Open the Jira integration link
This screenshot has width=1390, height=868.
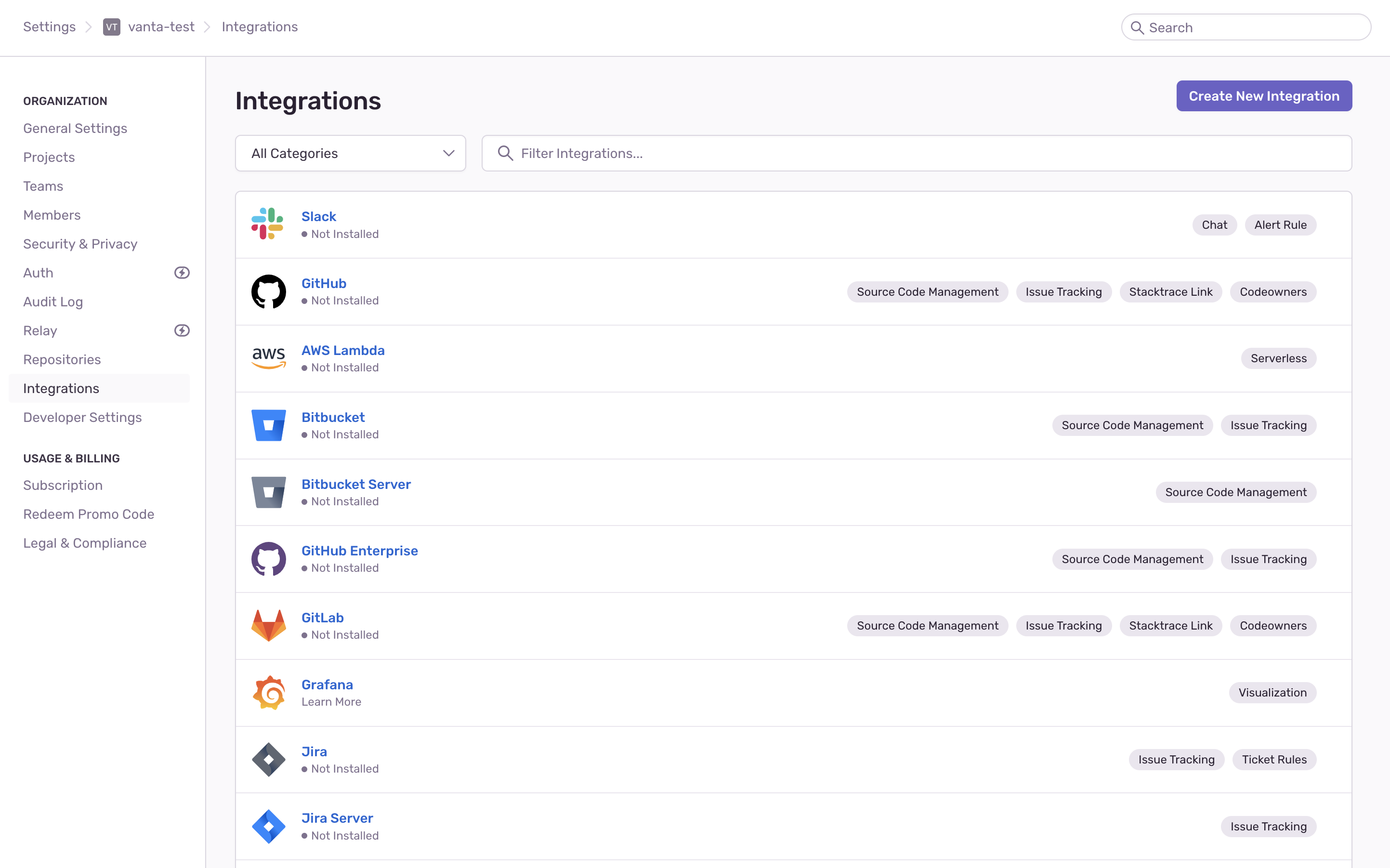[x=314, y=751]
